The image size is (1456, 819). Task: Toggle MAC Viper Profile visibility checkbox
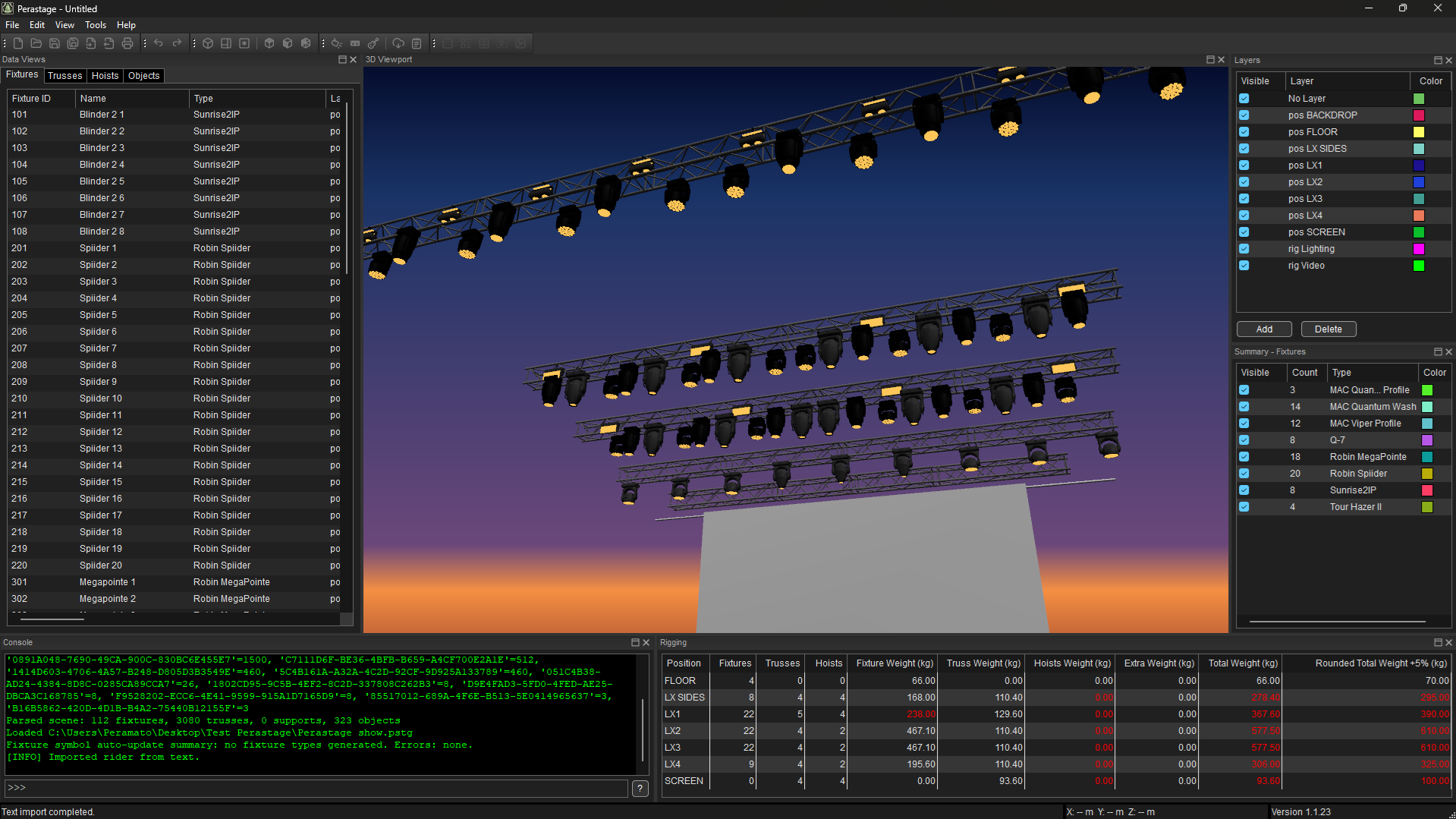click(x=1244, y=424)
